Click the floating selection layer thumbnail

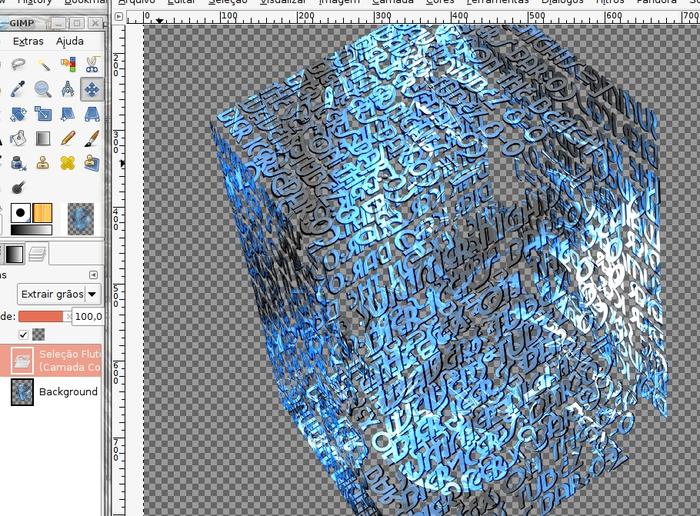(22, 360)
